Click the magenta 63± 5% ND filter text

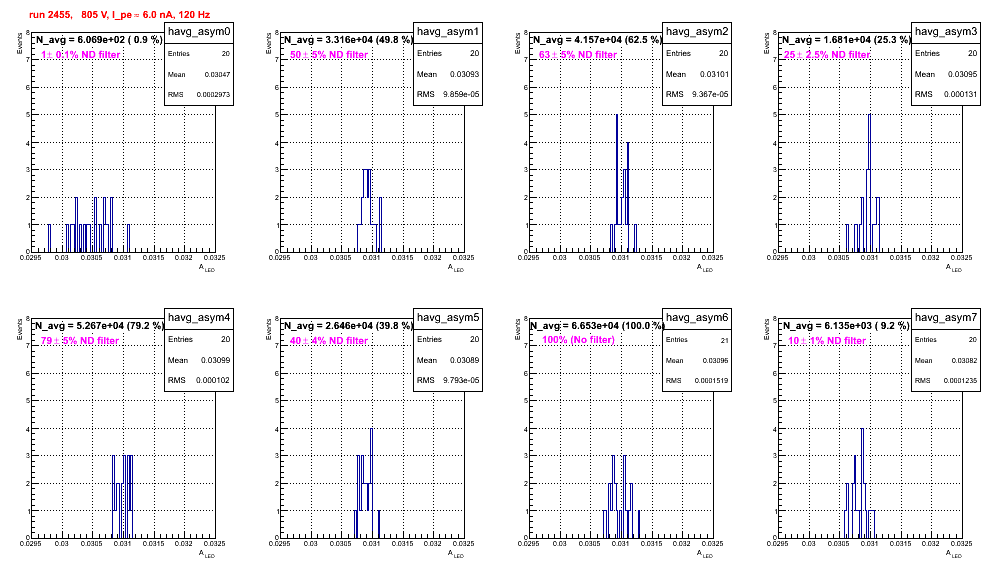[x=578, y=55]
